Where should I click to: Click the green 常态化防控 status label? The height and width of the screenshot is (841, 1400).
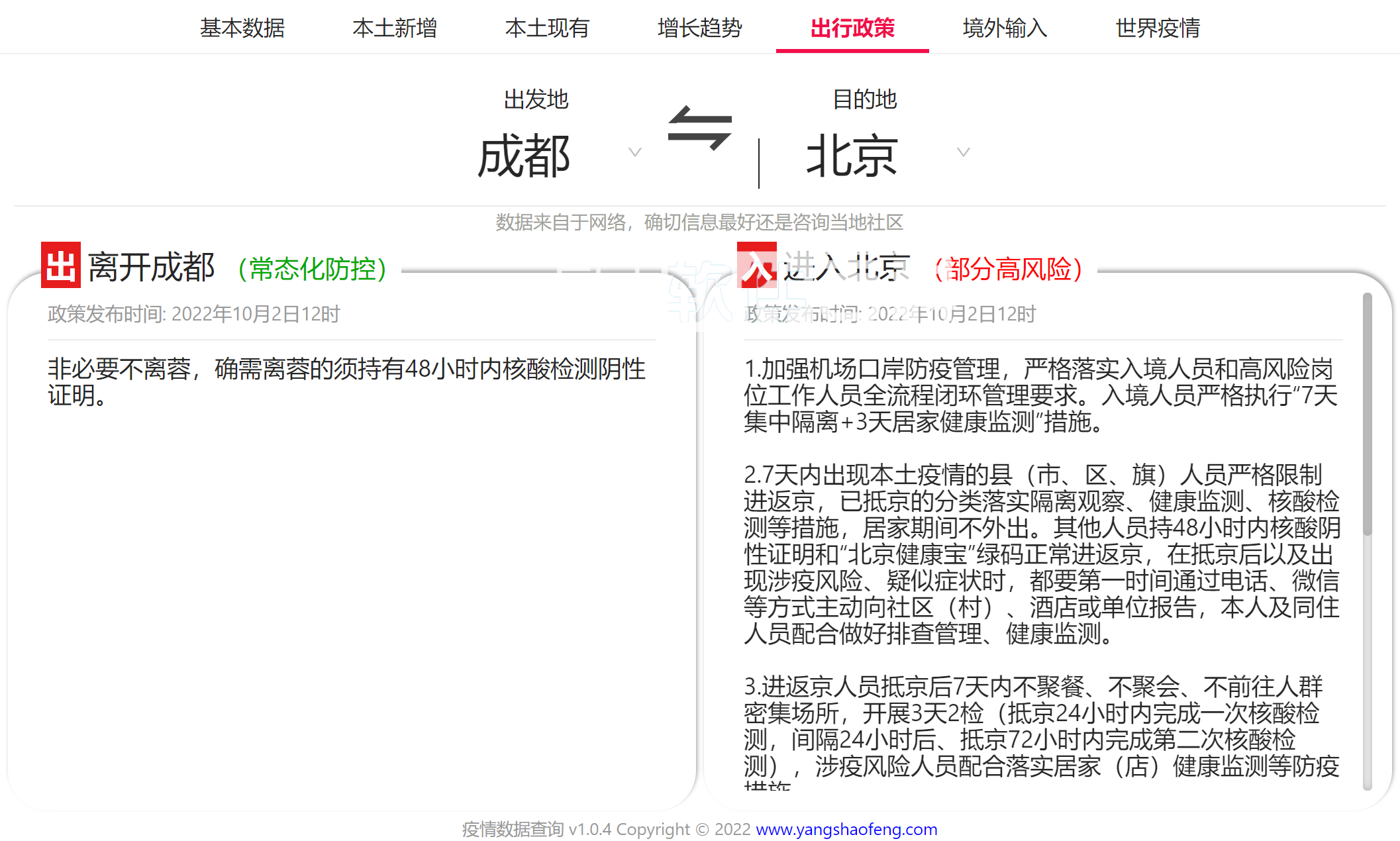(x=312, y=269)
